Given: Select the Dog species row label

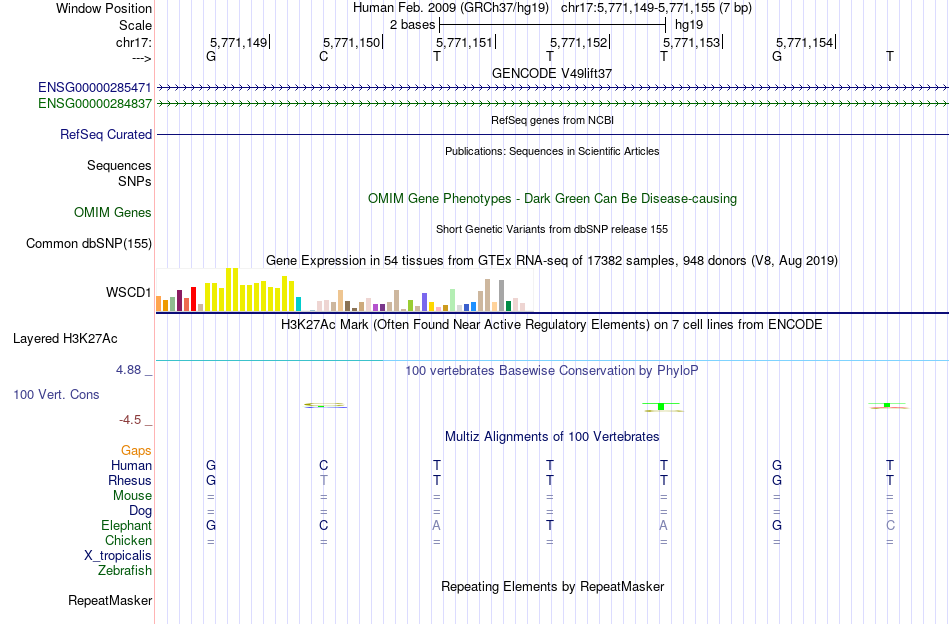Looking at the screenshot, I should [141, 511].
